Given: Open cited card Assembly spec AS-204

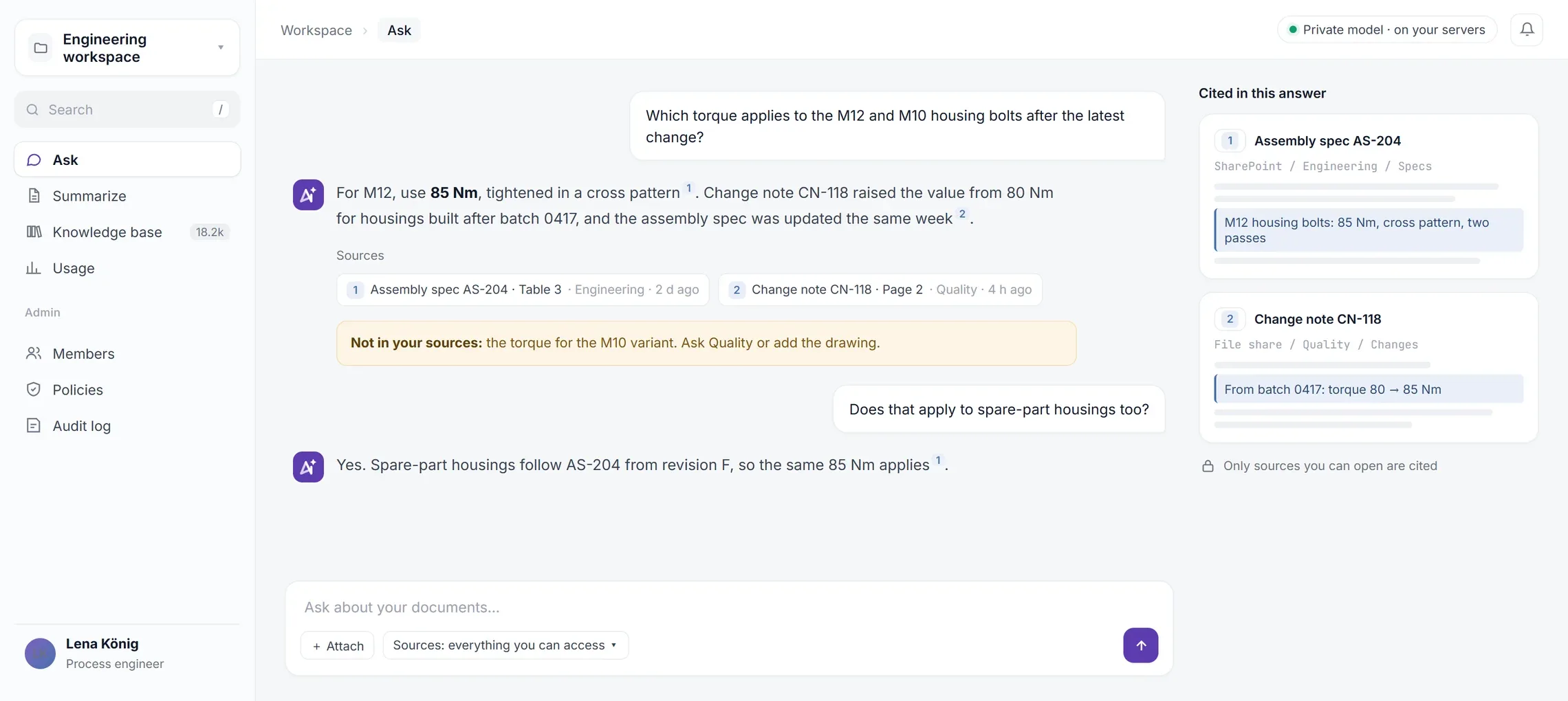Looking at the screenshot, I should point(1369,196).
